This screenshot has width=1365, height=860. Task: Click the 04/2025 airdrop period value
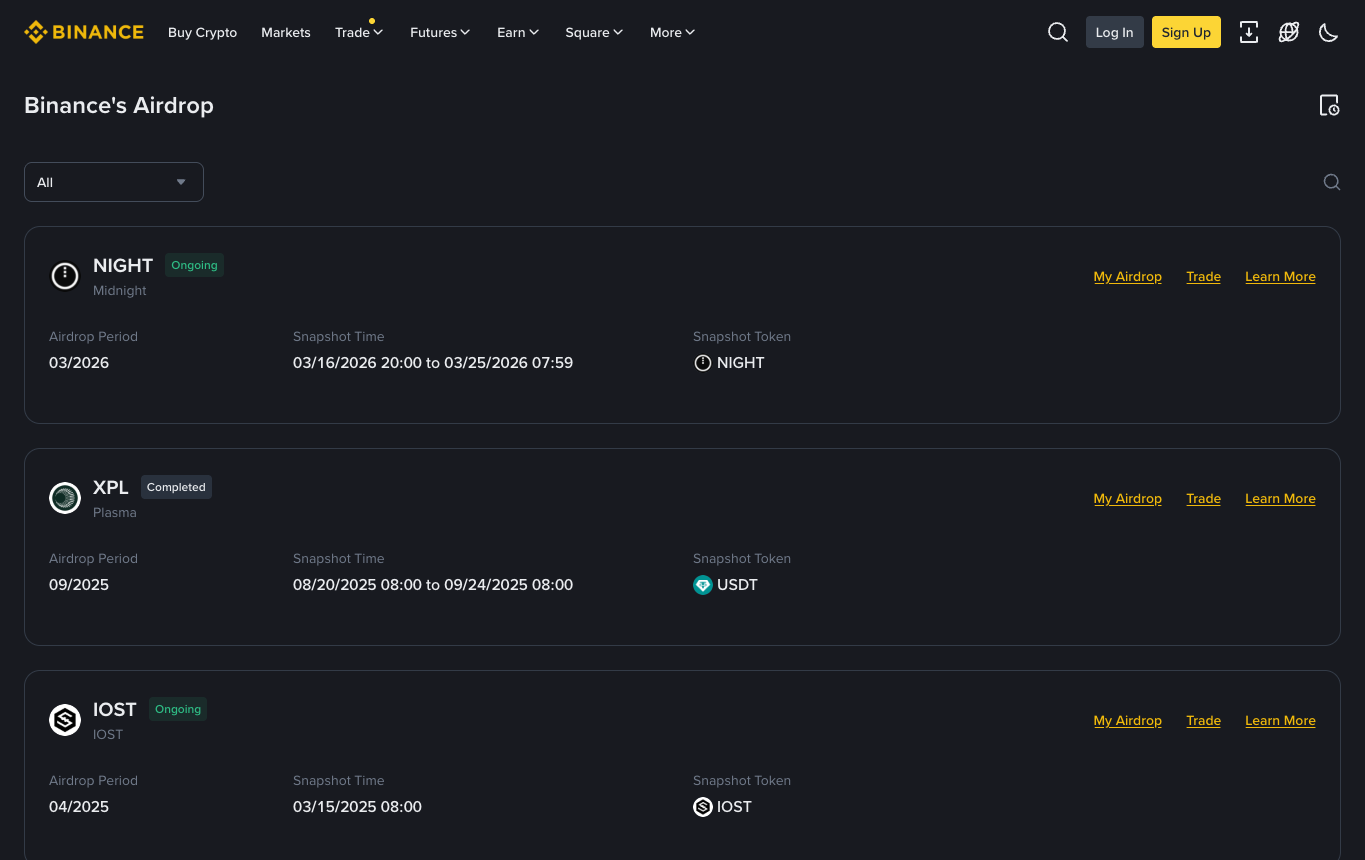(79, 807)
